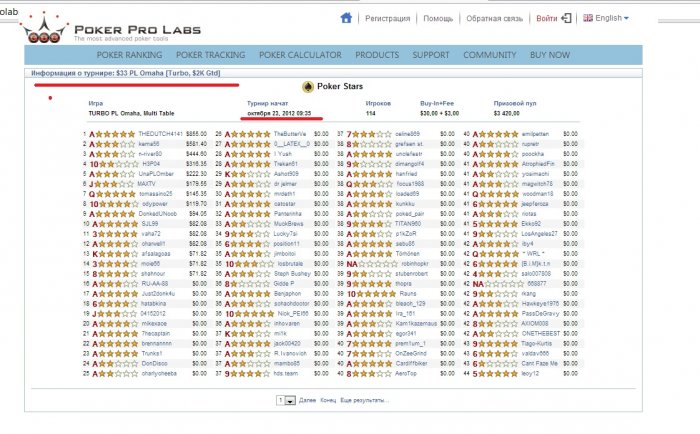This screenshot has width=700, height=434.
Task: Click the star rating for kama56
Action: 116,144
